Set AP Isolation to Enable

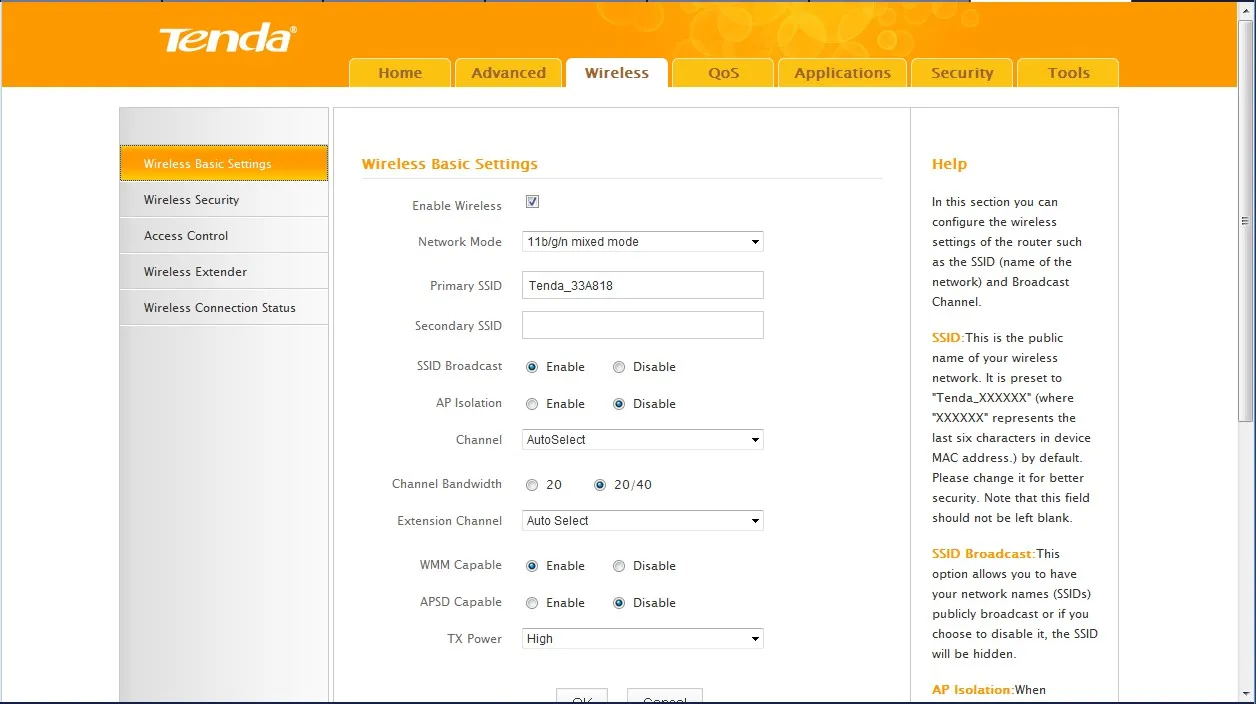tap(532, 404)
